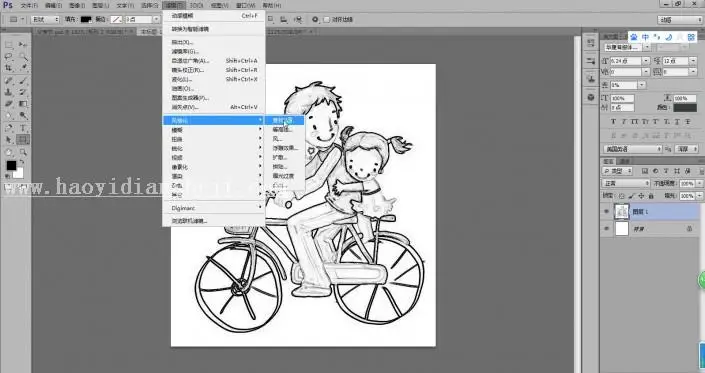The image size is (705, 373).
Task: Open the leading dropdown showing 12 pt
Action: pyautogui.click(x=693, y=60)
